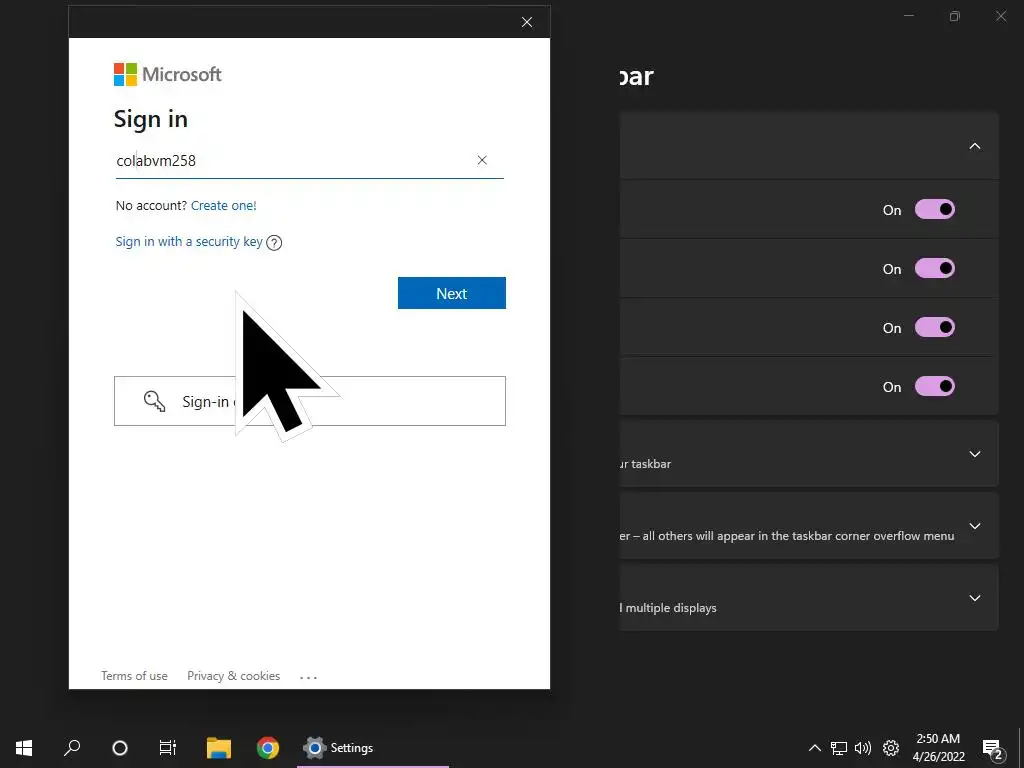Click the gear icon in the system tray
1024x768 pixels.
coord(891,748)
